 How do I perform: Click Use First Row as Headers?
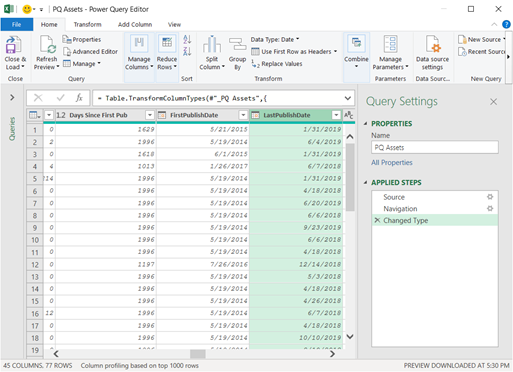pyautogui.click(x=294, y=52)
